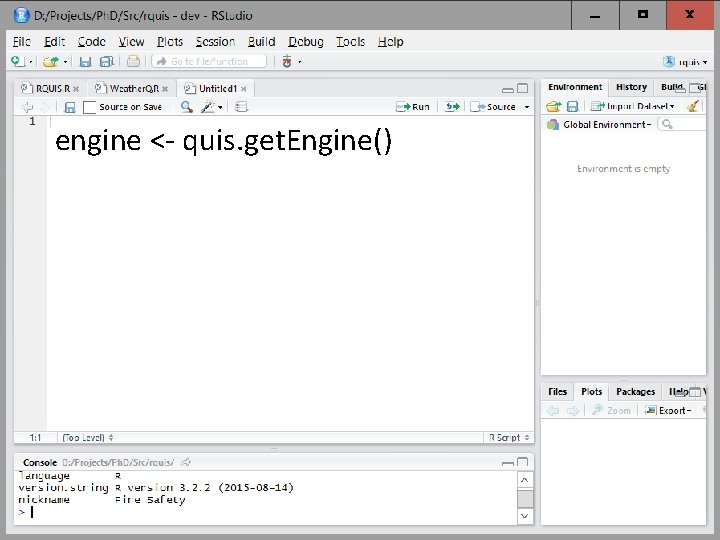Save the current document from main toolbar
The image size is (720, 540).
click(x=85, y=62)
